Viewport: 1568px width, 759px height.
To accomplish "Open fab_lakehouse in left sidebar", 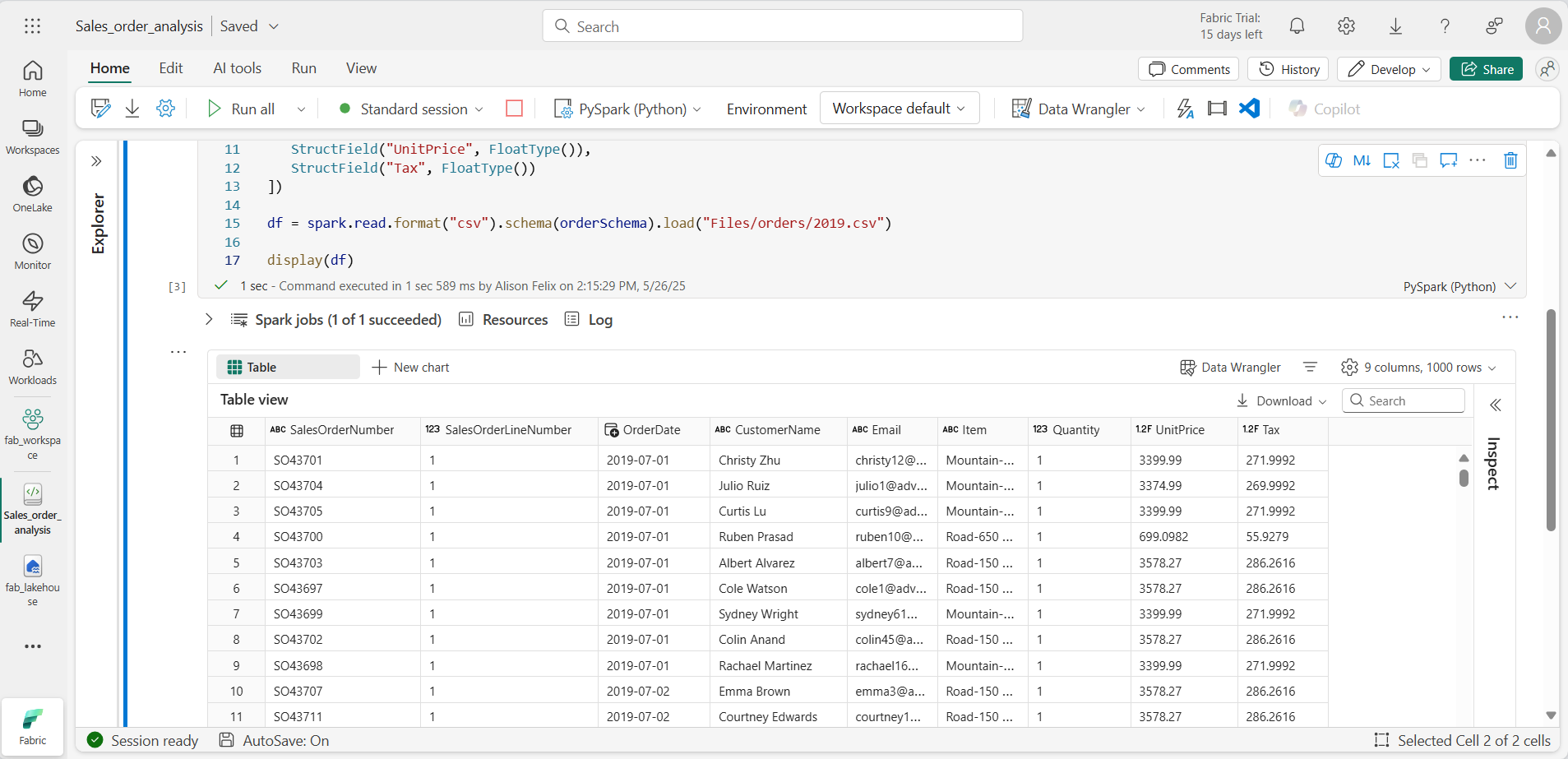I will click(33, 580).
